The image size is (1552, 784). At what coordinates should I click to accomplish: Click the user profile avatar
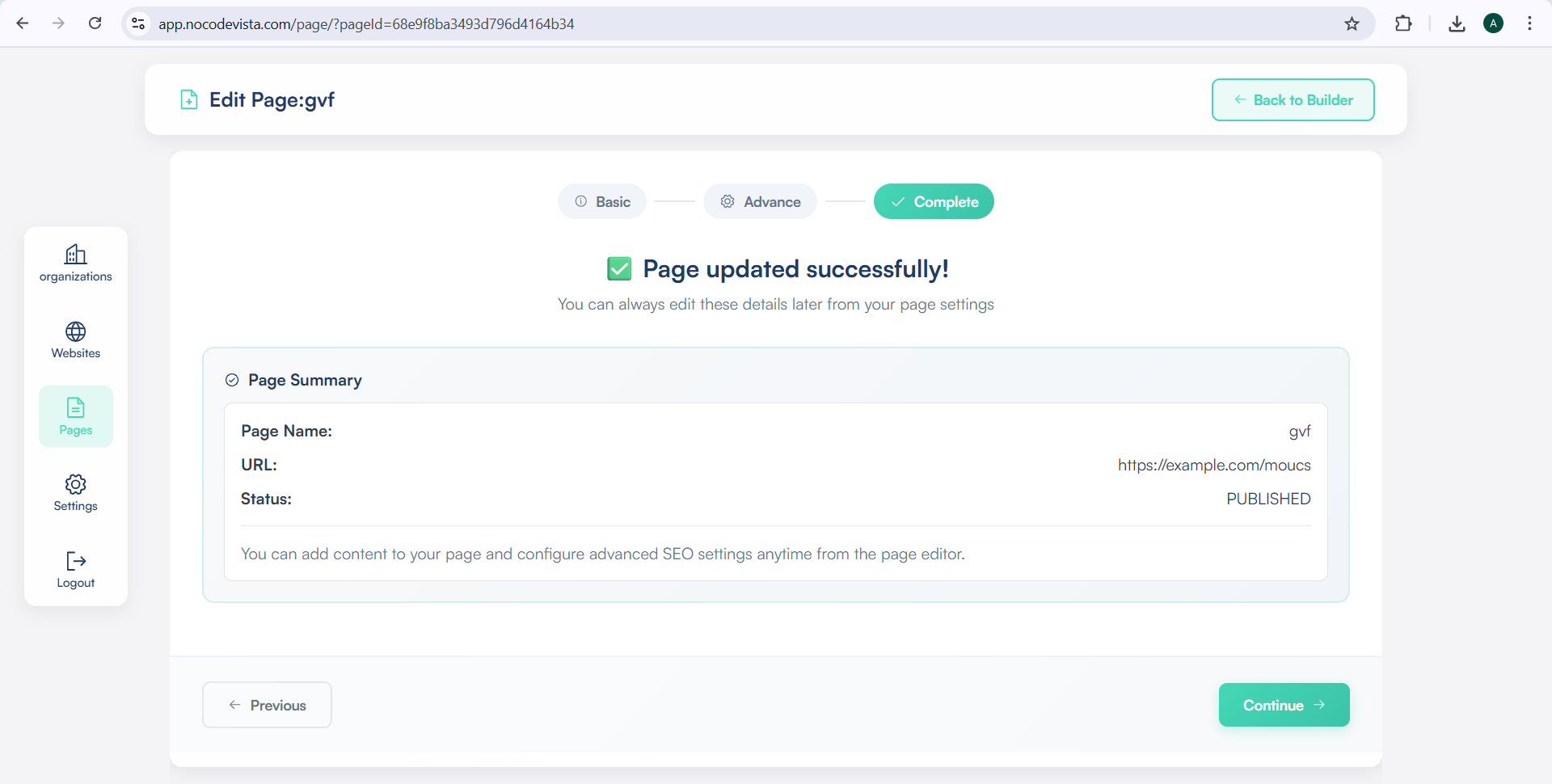click(x=1493, y=23)
